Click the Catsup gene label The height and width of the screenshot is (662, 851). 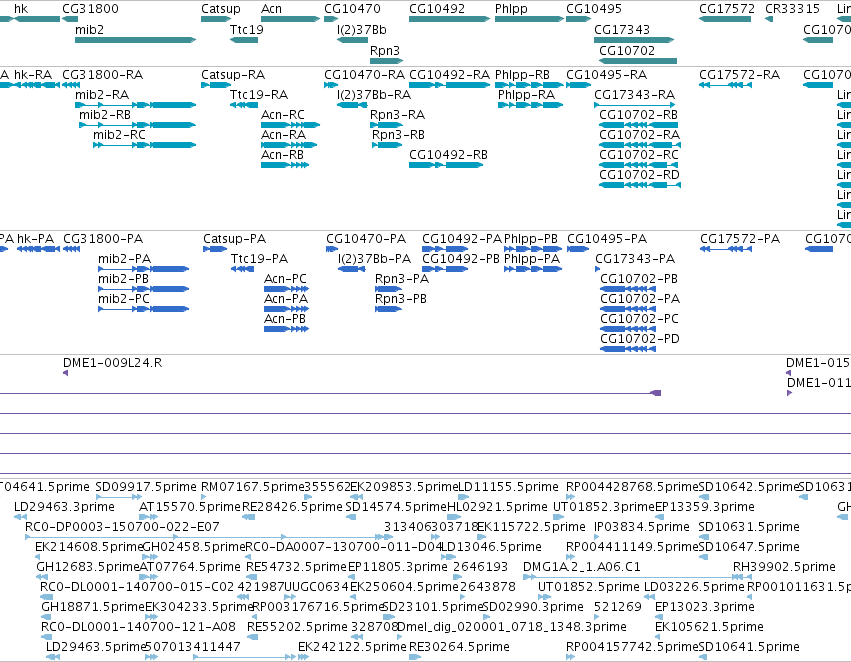tap(220, 9)
